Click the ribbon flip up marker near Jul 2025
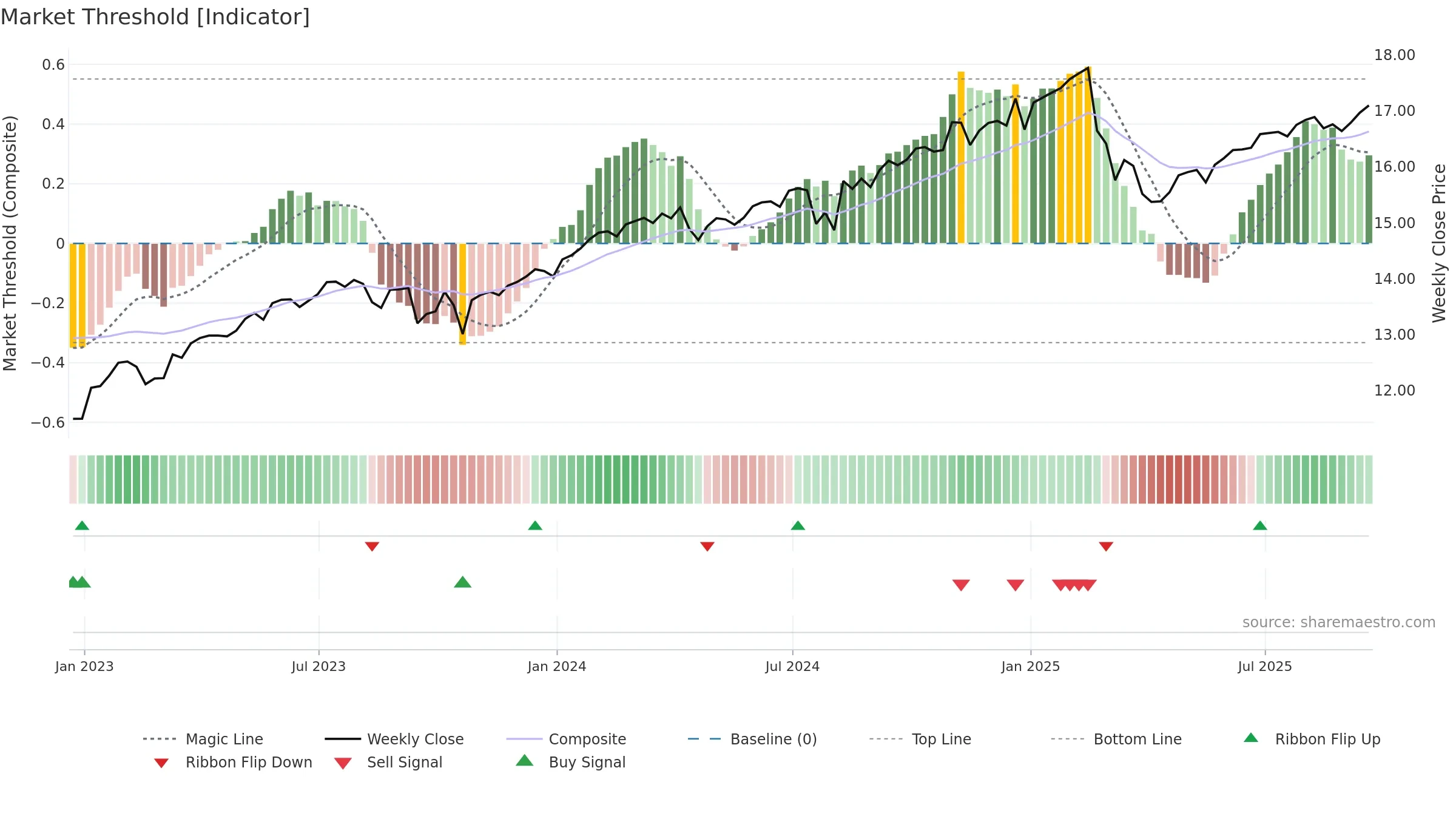This screenshot has height=819, width=1456. point(1260,525)
